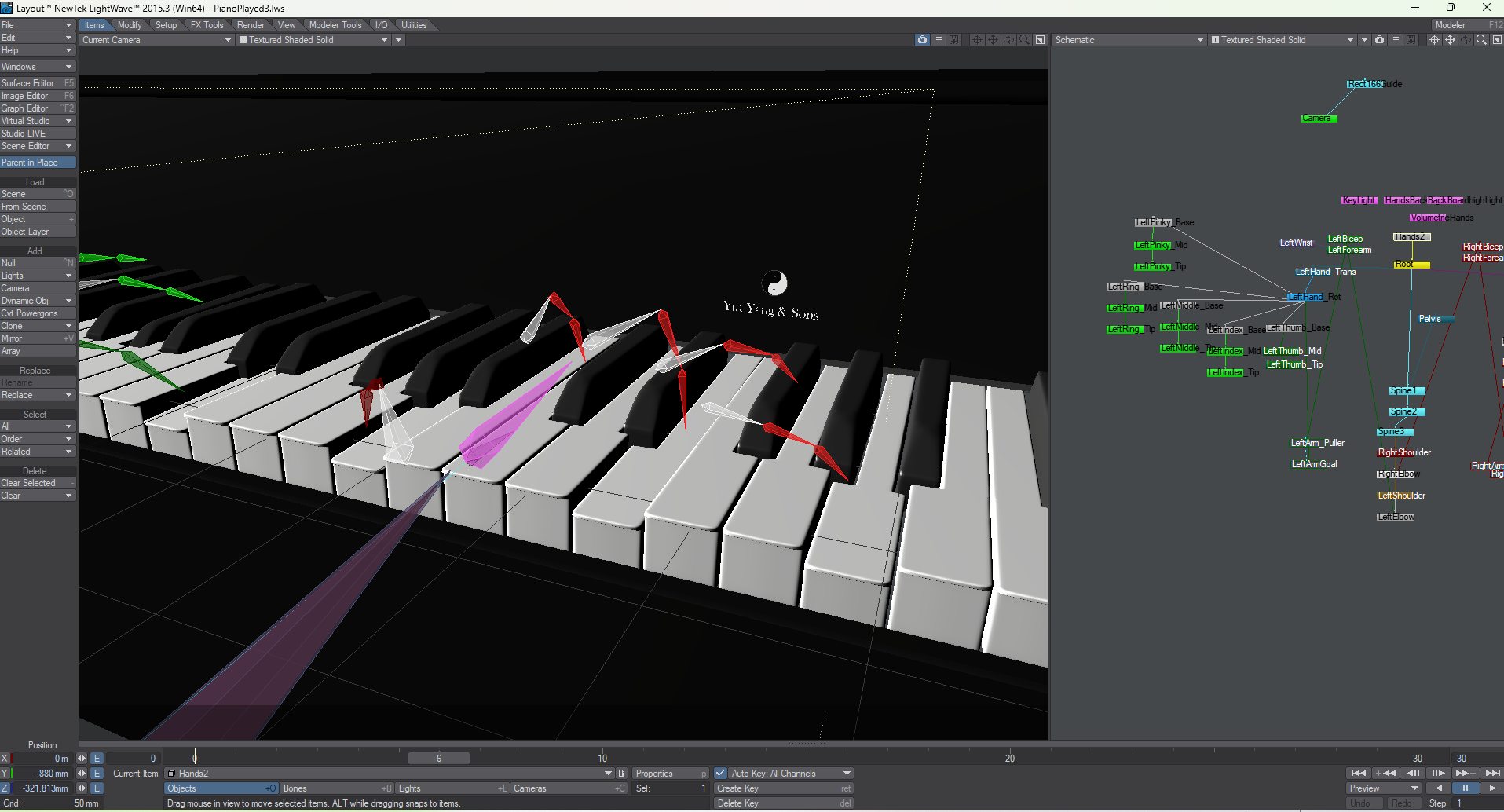Select the LeftHand_Trans node in Schematic
This screenshot has height=812, width=1504.
[1326, 272]
